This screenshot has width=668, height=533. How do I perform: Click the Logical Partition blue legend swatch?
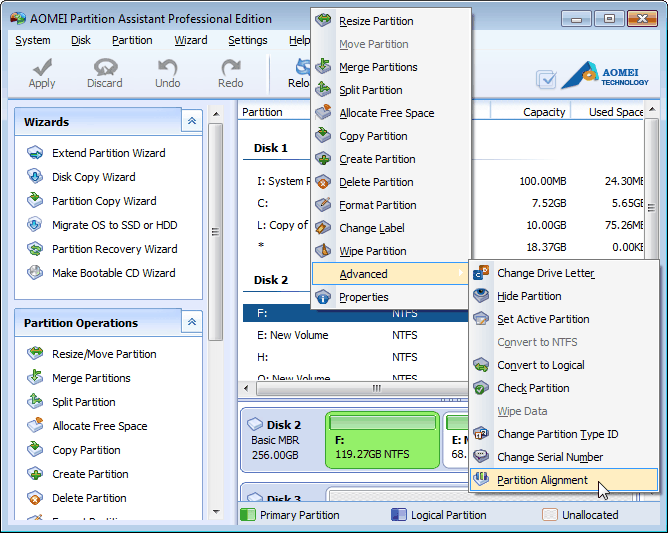(x=398, y=515)
